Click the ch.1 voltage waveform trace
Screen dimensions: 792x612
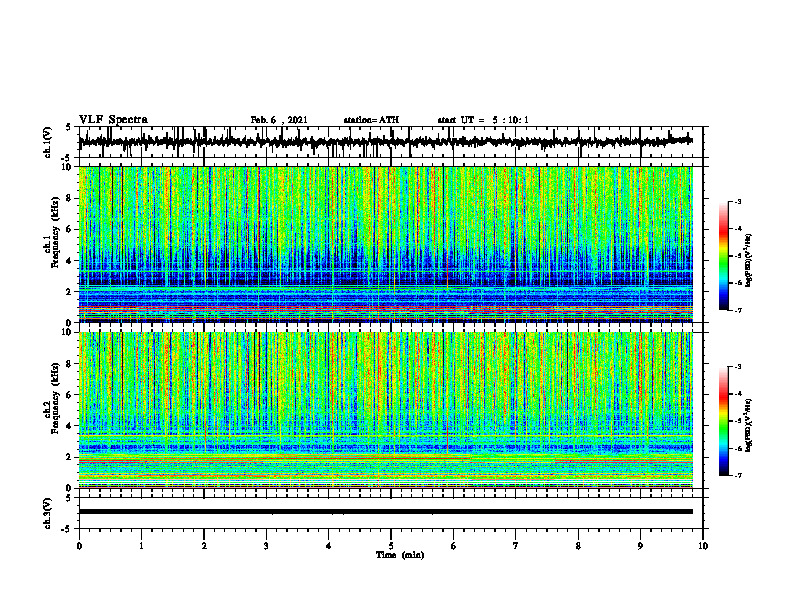click(385, 142)
